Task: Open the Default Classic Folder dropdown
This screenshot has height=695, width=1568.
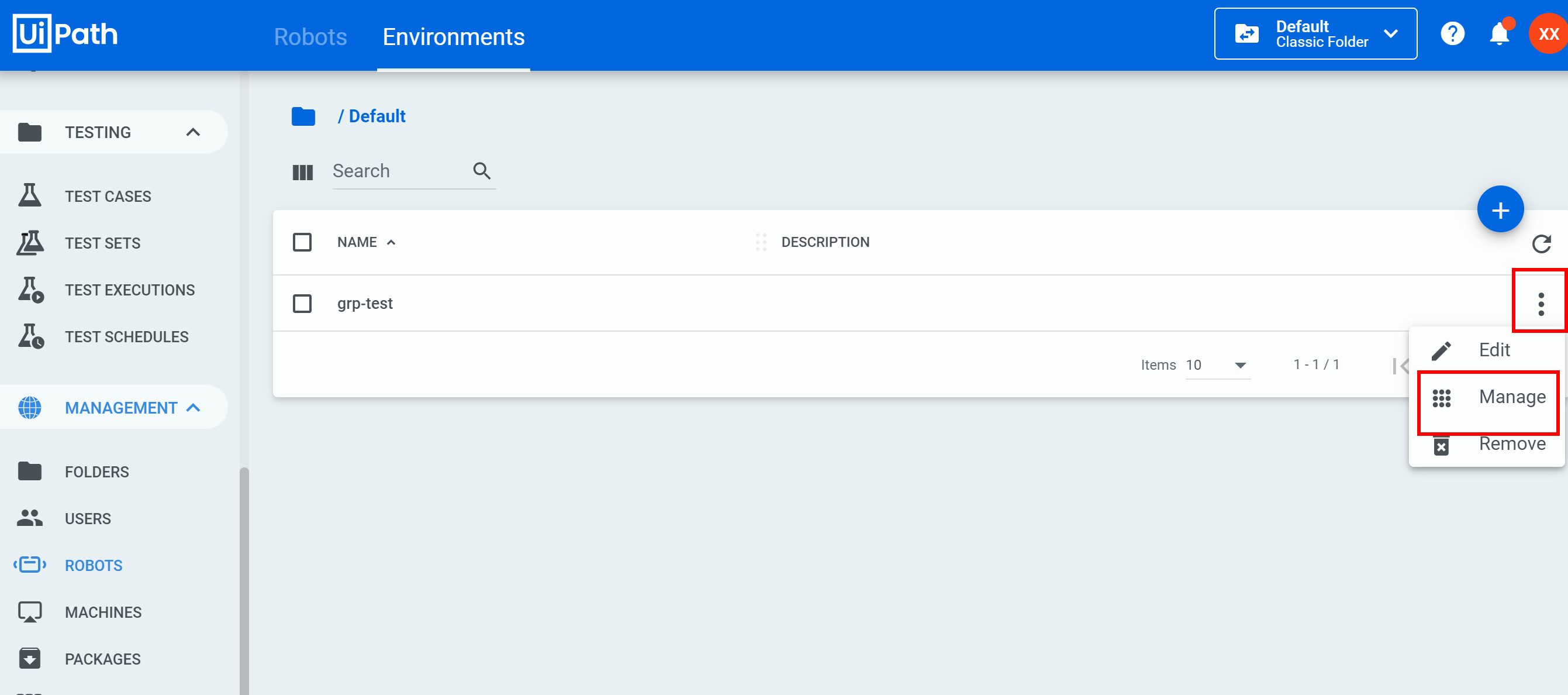Action: pyautogui.click(x=1315, y=34)
